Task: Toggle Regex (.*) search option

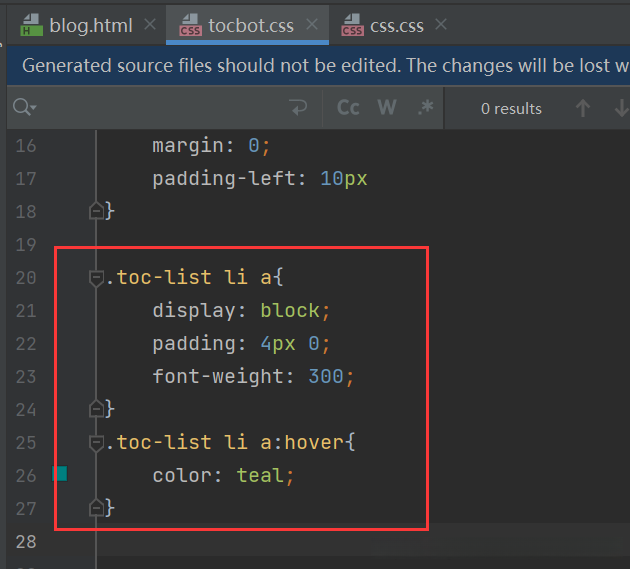Action: pyautogui.click(x=425, y=108)
